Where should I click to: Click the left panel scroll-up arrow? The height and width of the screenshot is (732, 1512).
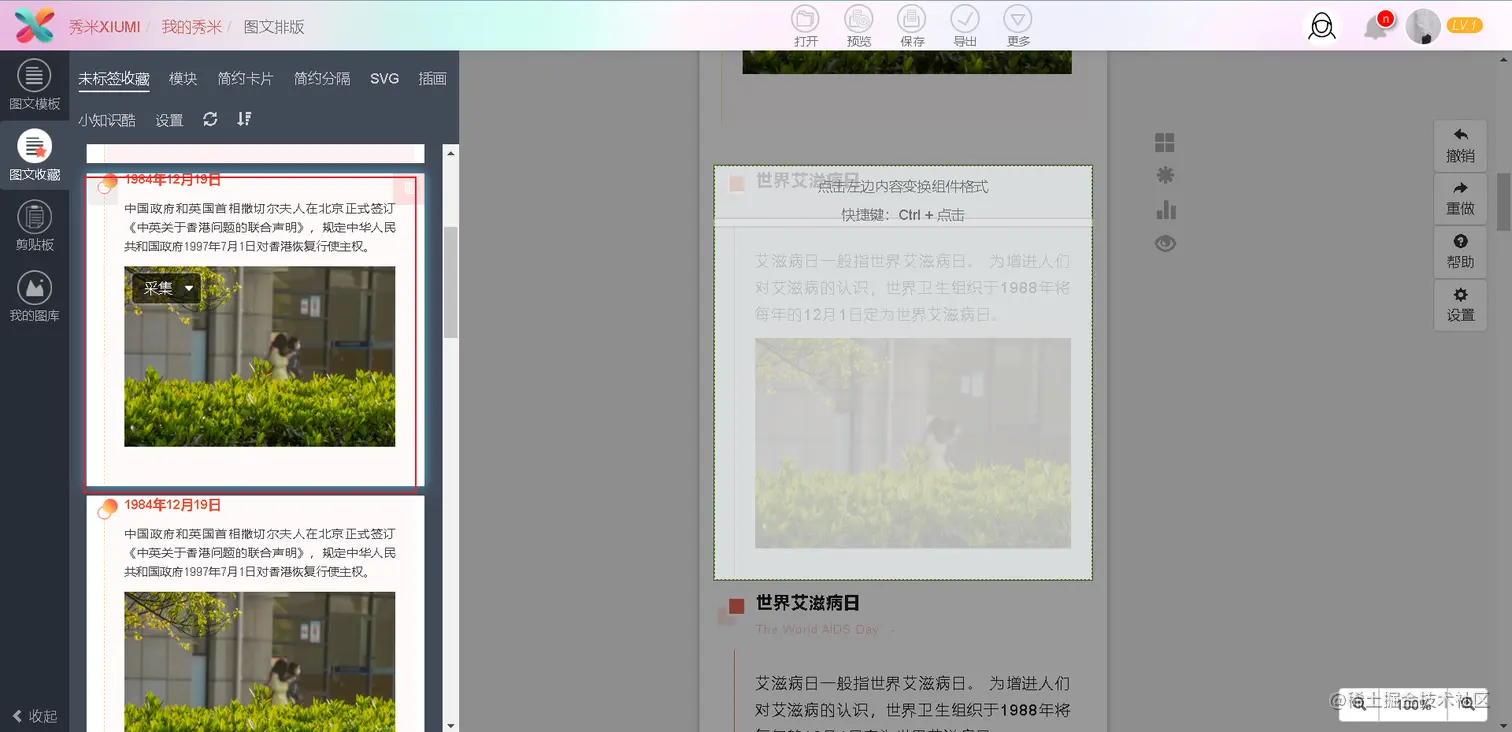[x=451, y=153]
